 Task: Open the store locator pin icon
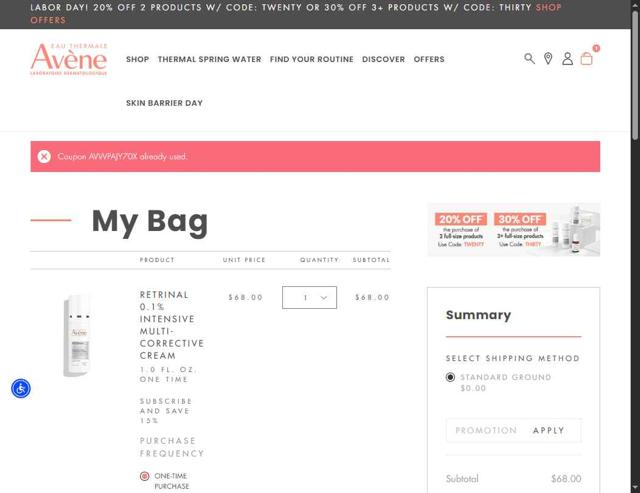[548, 59]
